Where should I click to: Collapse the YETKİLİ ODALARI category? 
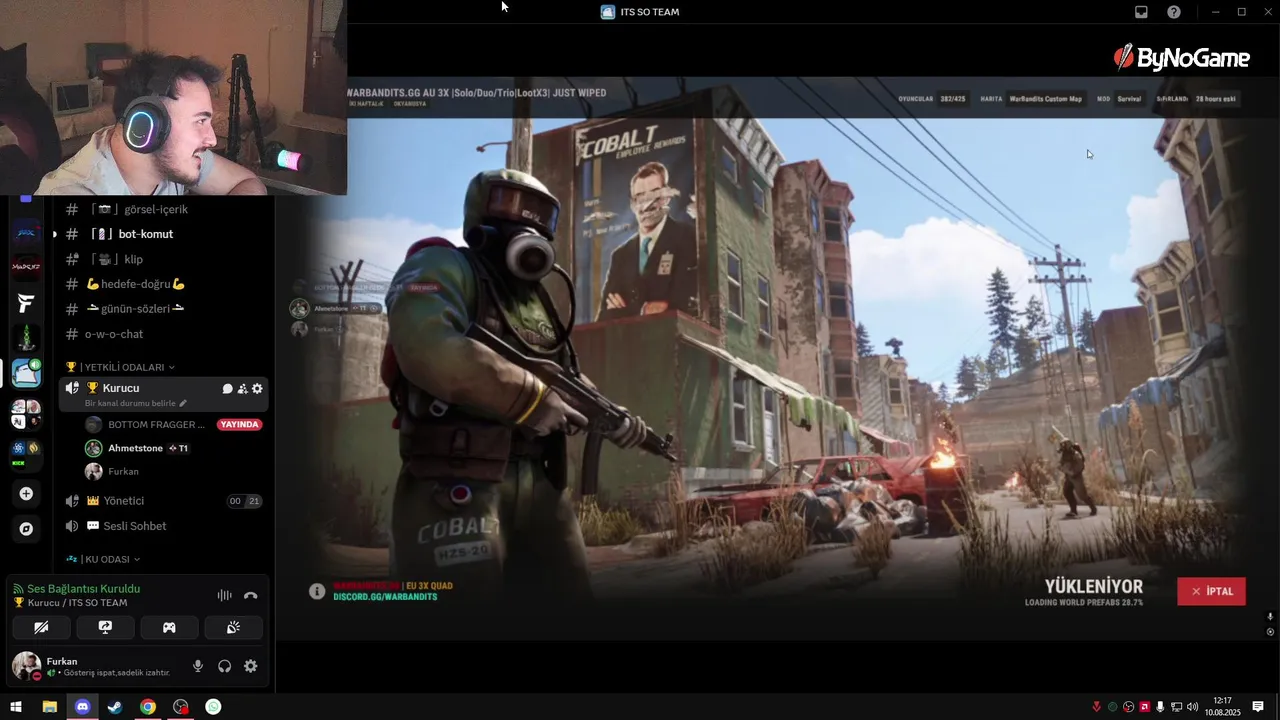[x=120, y=367]
